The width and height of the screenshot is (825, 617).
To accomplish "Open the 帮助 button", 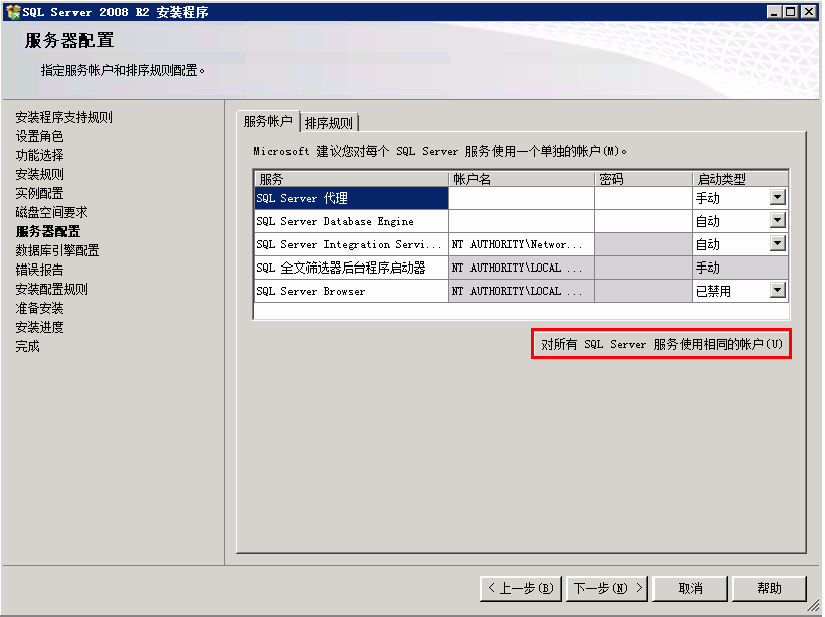I will pyautogui.click(x=769, y=588).
